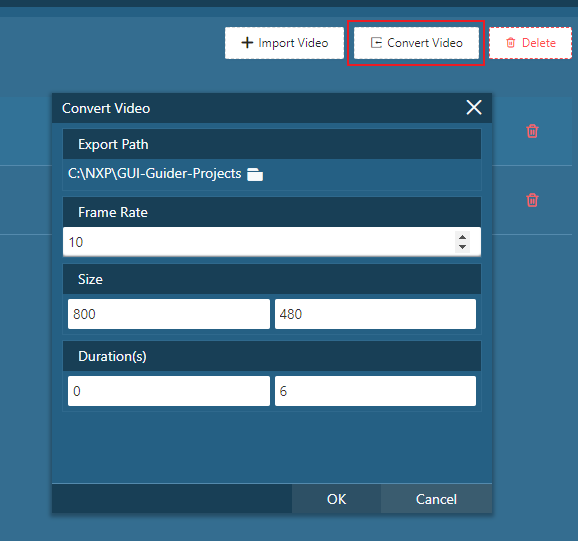Click the lower trash icon behind dialog
Screen dimensions: 578x541
pos(532,200)
